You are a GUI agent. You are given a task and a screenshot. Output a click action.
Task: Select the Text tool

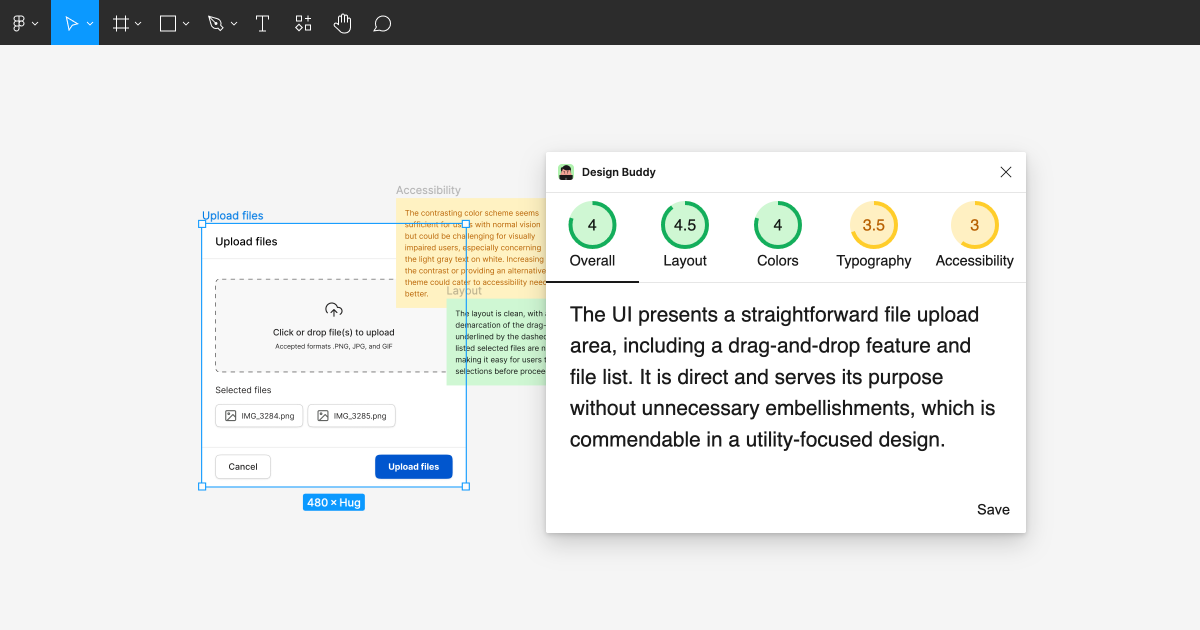(x=262, y=23)
